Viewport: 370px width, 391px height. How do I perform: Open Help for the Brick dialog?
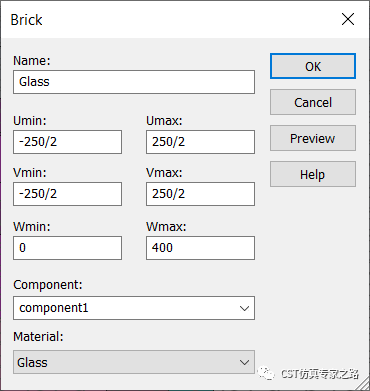click(313, 174)
